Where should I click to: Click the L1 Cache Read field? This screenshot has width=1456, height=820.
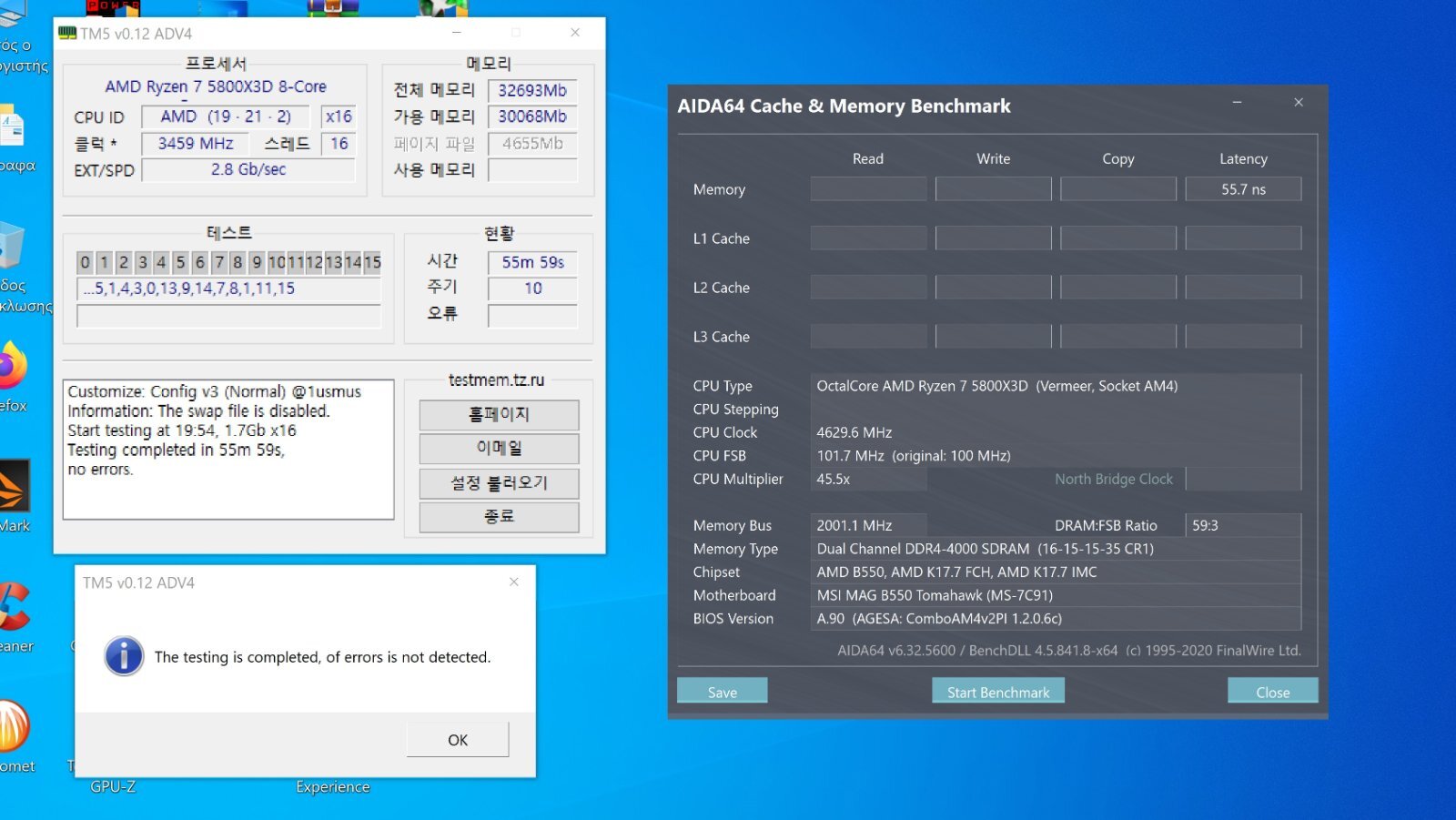point(868,238)
